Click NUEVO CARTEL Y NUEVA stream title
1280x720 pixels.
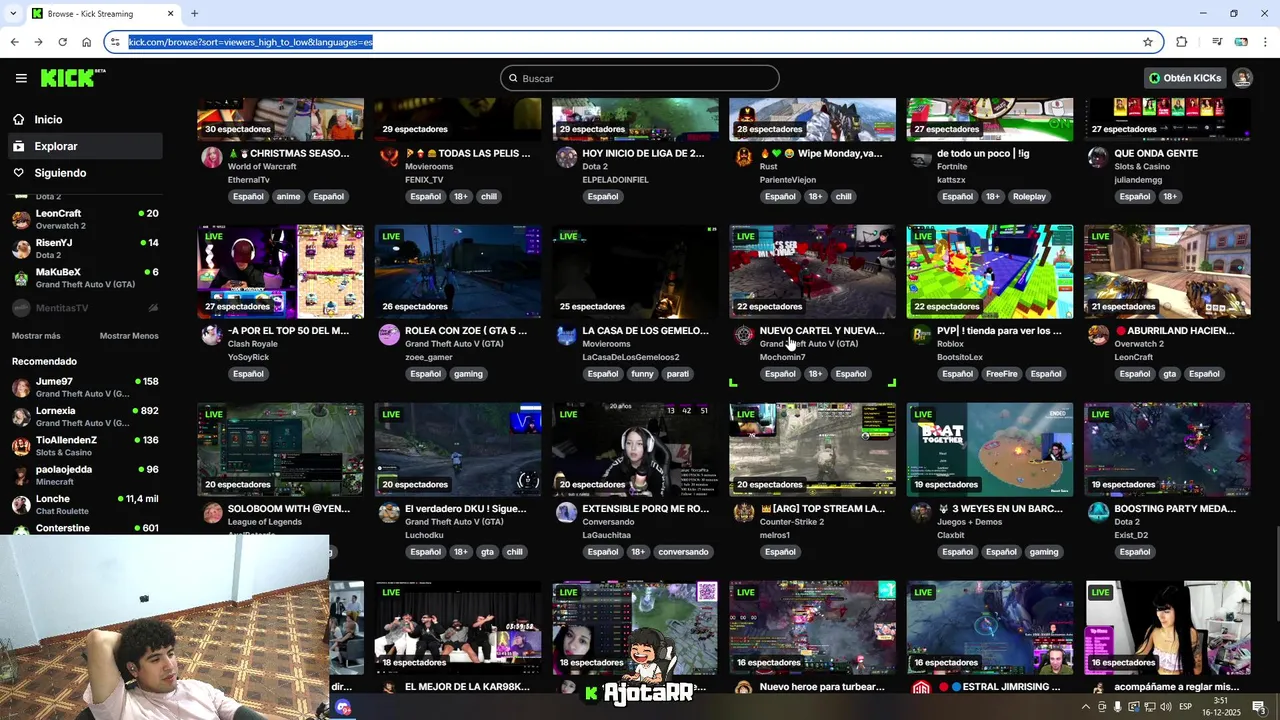(822, 330)
